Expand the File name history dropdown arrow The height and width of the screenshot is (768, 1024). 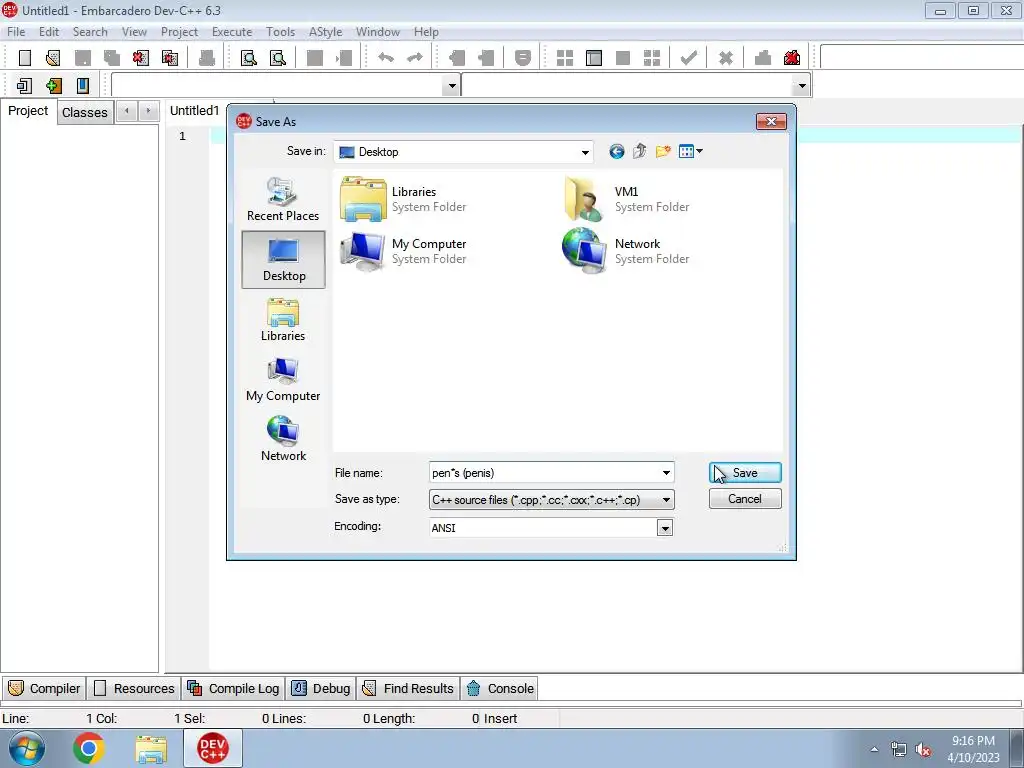pyautogui.click(x=666, y=473)
